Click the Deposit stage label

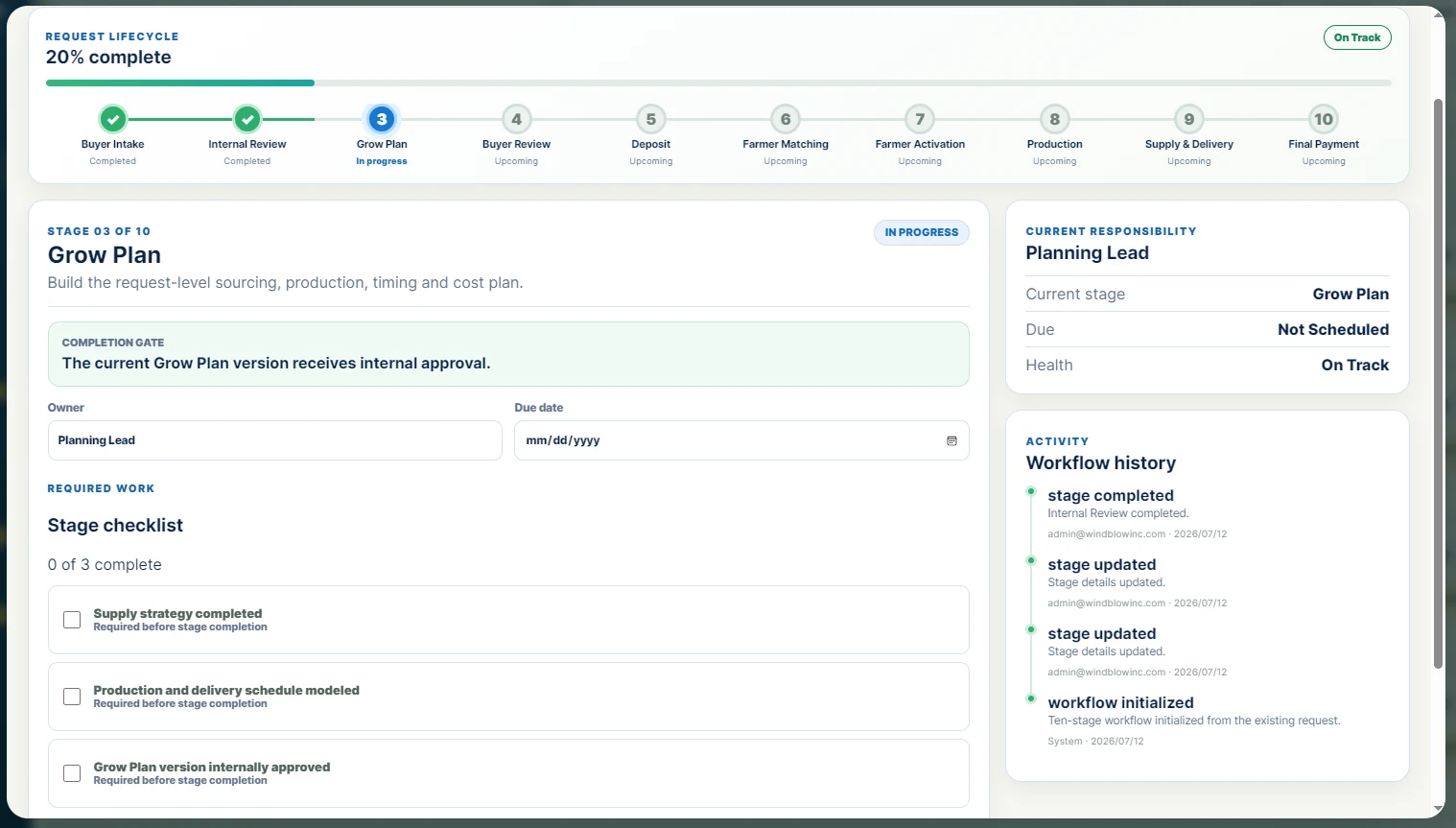pyautogui.click(x=651, y=144)
